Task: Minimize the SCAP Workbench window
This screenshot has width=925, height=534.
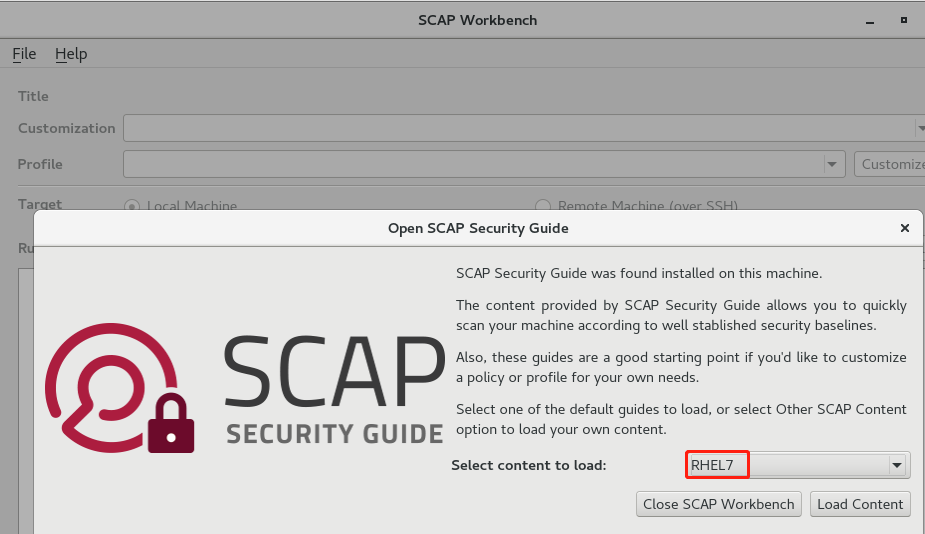Action: click(x=869, y=20)
